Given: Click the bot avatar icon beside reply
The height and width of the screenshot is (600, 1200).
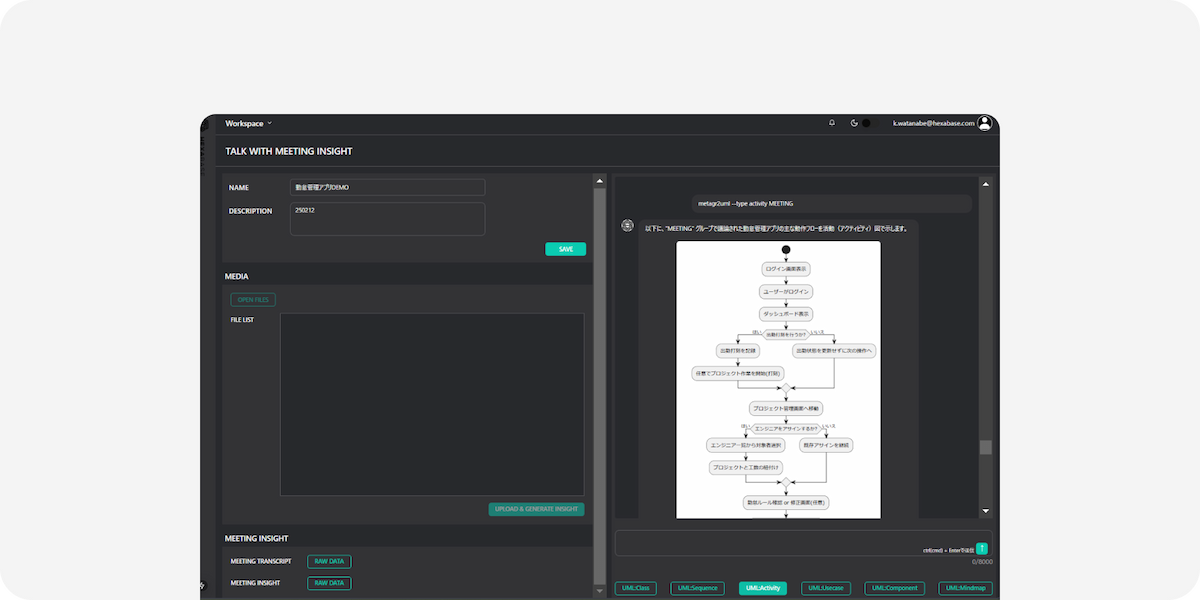Looking at the screenshot, I should tap(627, 227).
